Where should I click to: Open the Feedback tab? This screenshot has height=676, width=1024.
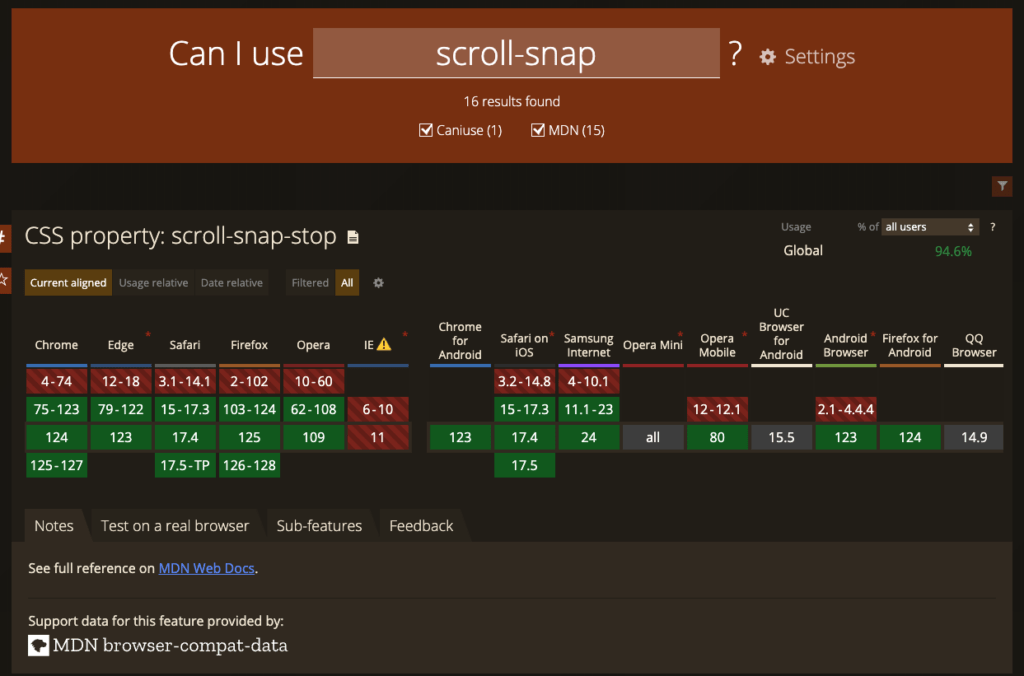click(x=420, y=525)
